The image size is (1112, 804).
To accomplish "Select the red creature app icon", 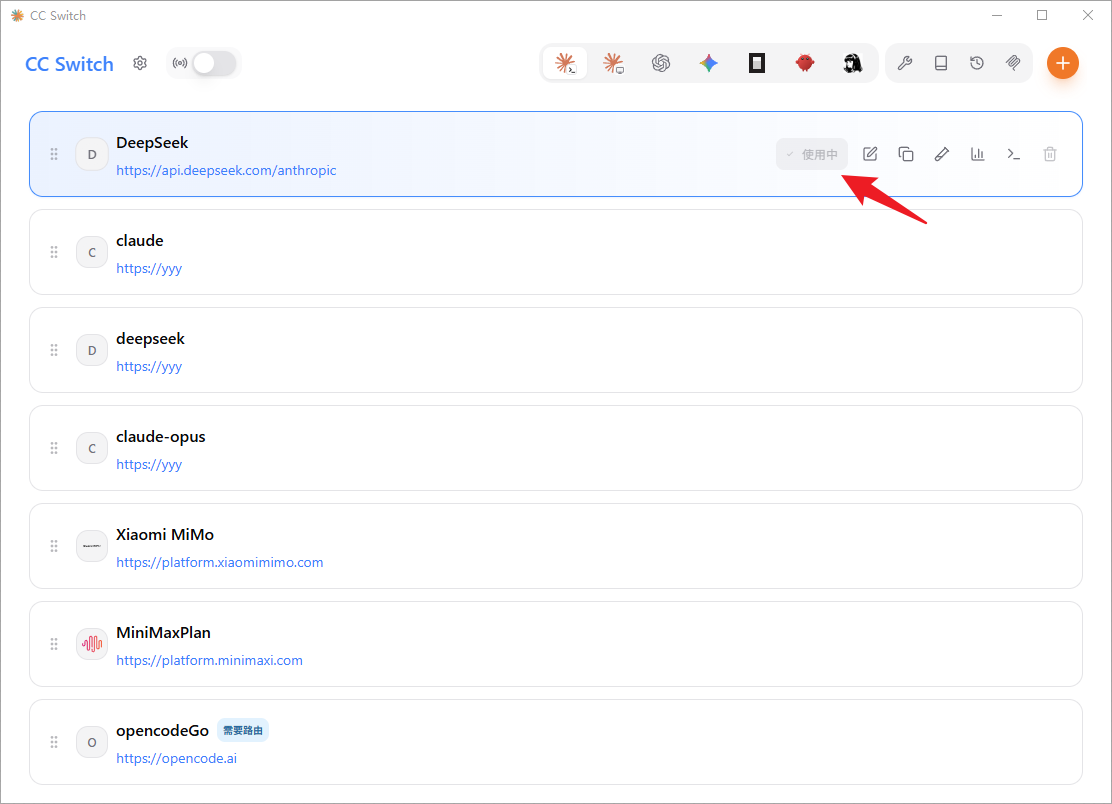I will click(x=804, y=63).
